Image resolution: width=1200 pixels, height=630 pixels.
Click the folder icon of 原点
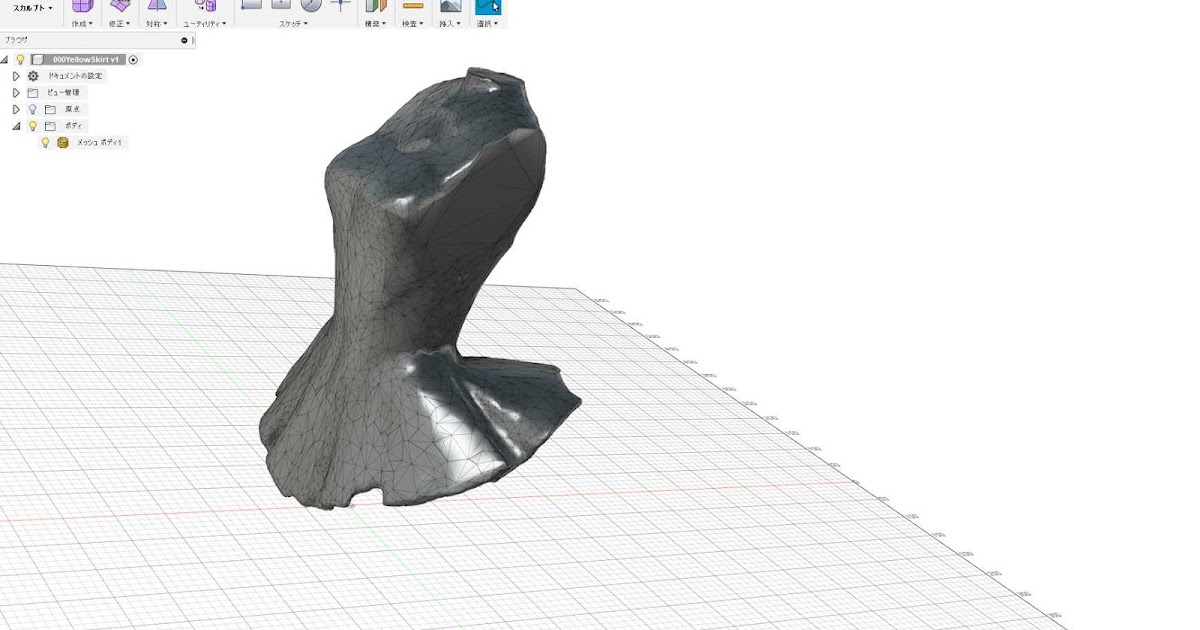[x=50, y=109]
